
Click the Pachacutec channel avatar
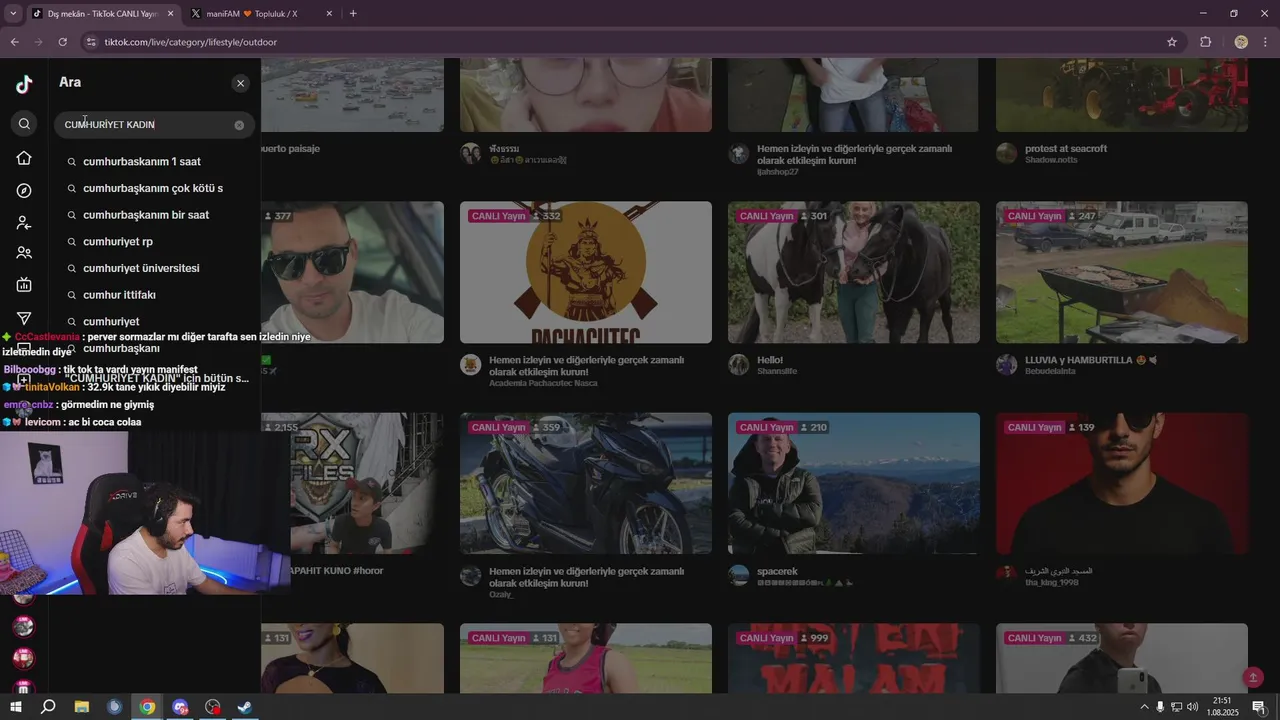click(471, 365)
